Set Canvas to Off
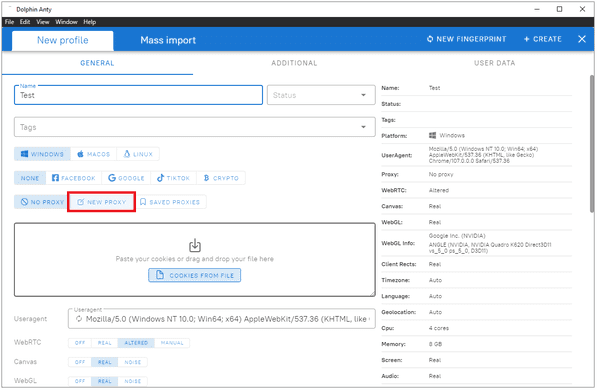597x391 pixels. coord(80,363)
